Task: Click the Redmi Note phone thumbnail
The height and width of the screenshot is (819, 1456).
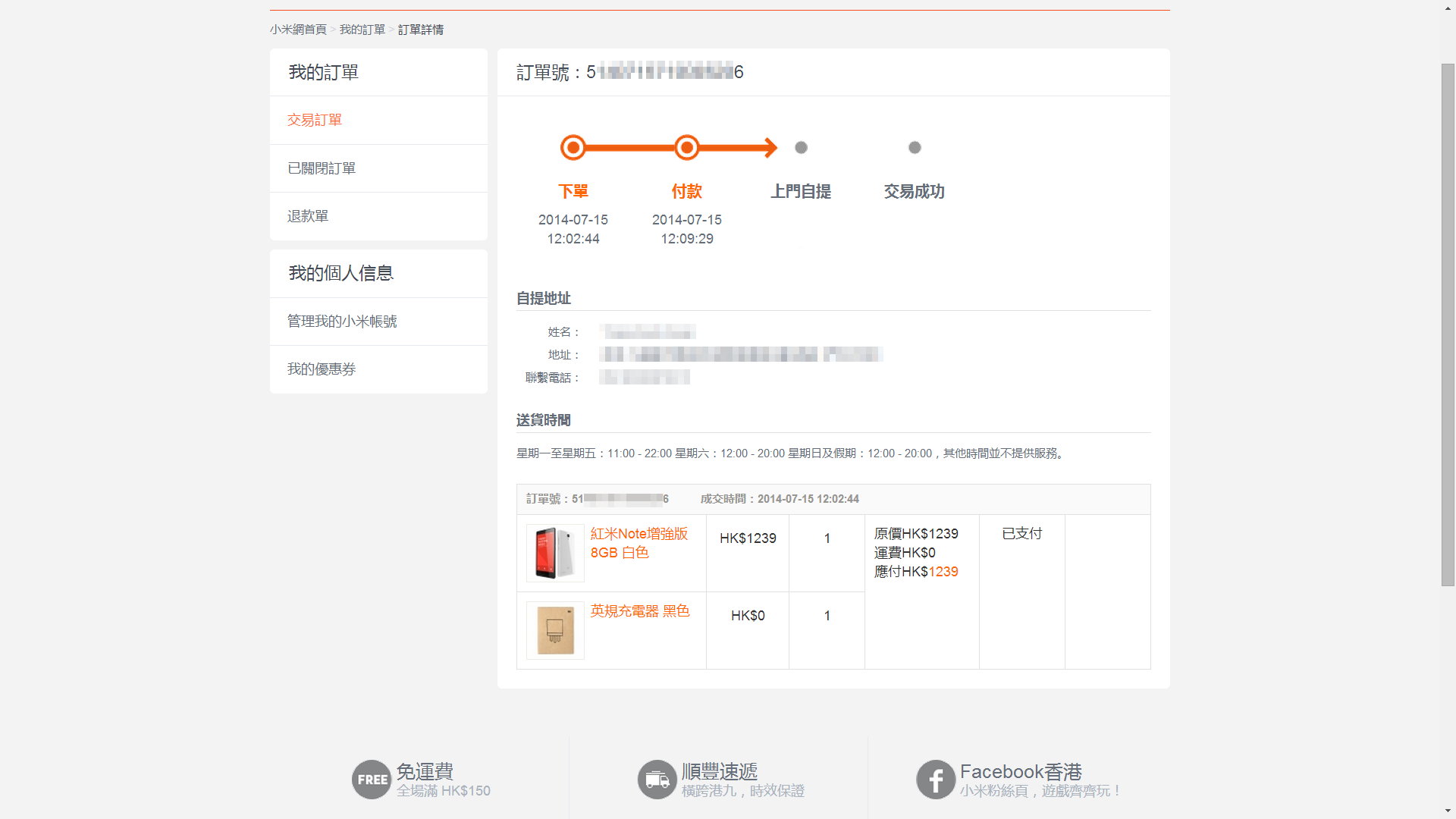Action: point(555,553)
